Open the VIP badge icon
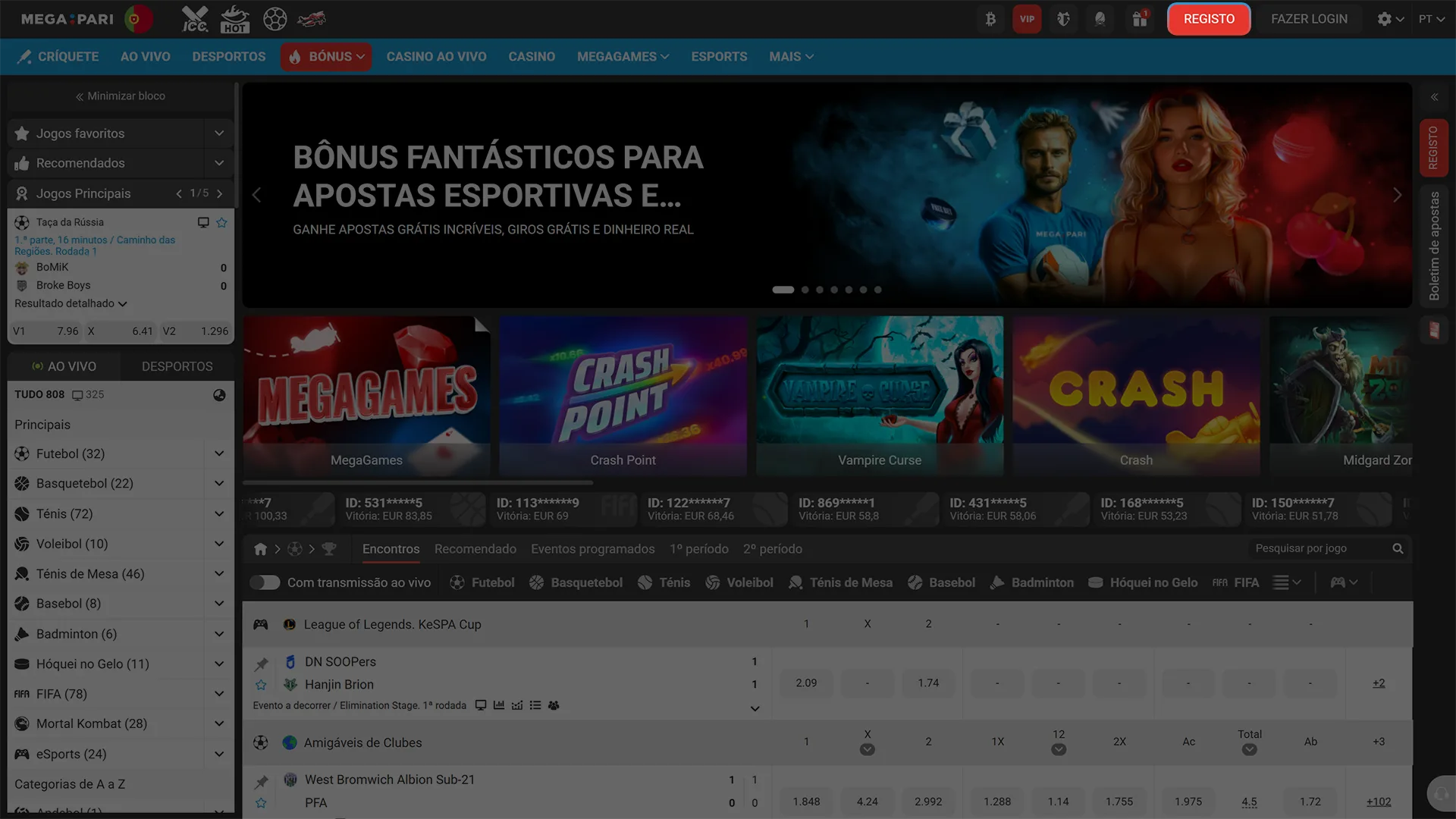This screenshot has width=1456, height=819. 1027,19
